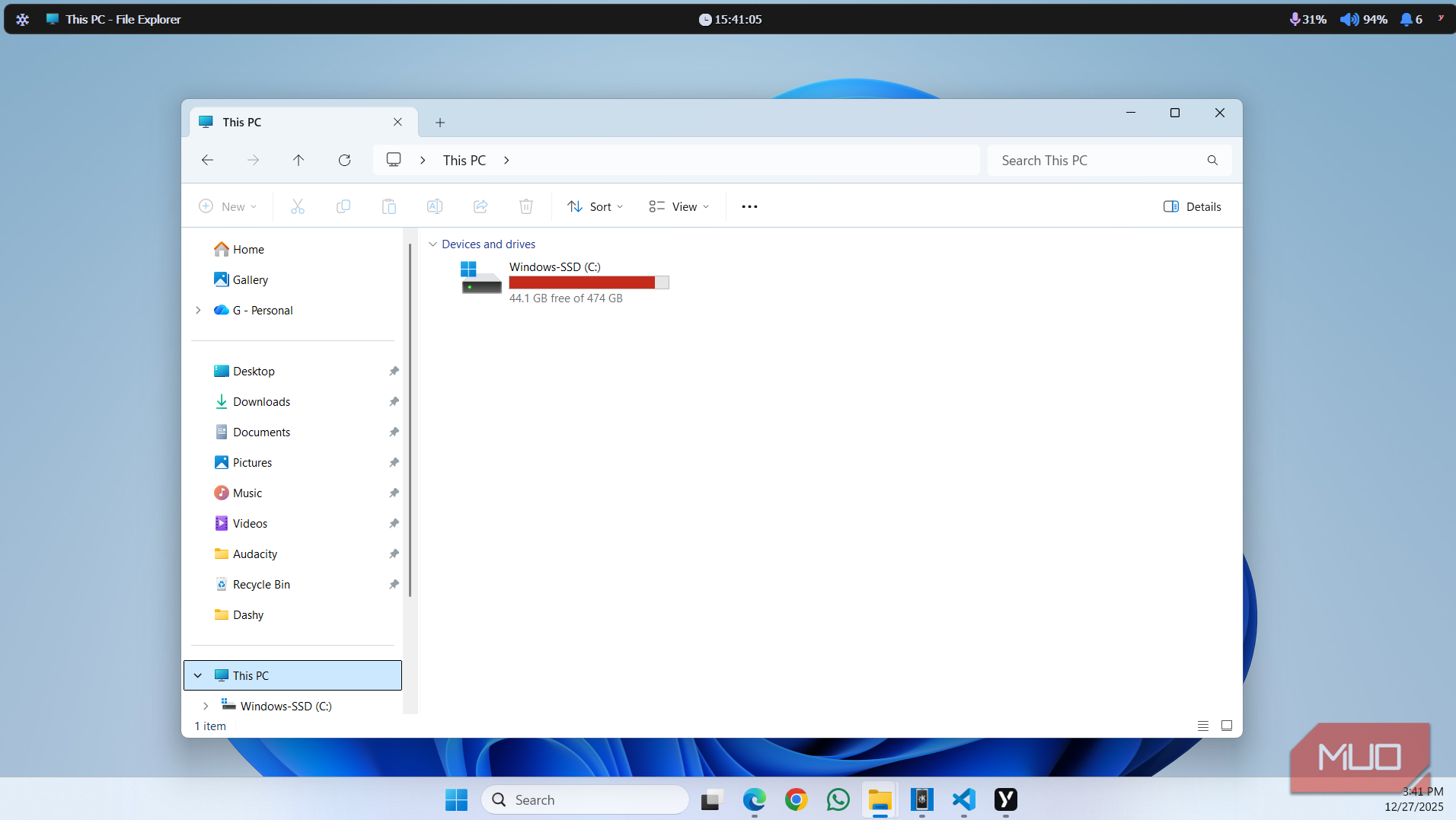Unpin Audacity folder from quick access
Screen dimensions: 1456x820
click(x=394, y=554)
